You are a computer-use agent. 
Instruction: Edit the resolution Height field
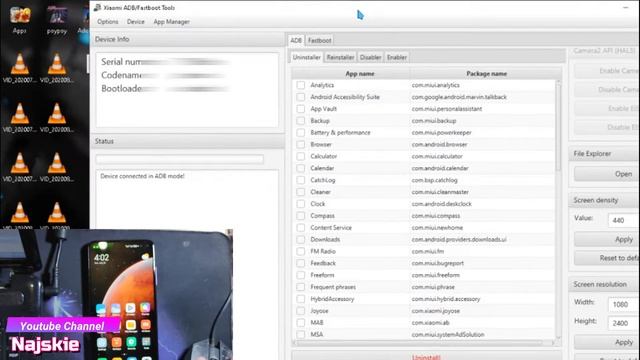(x=624, y=323)
